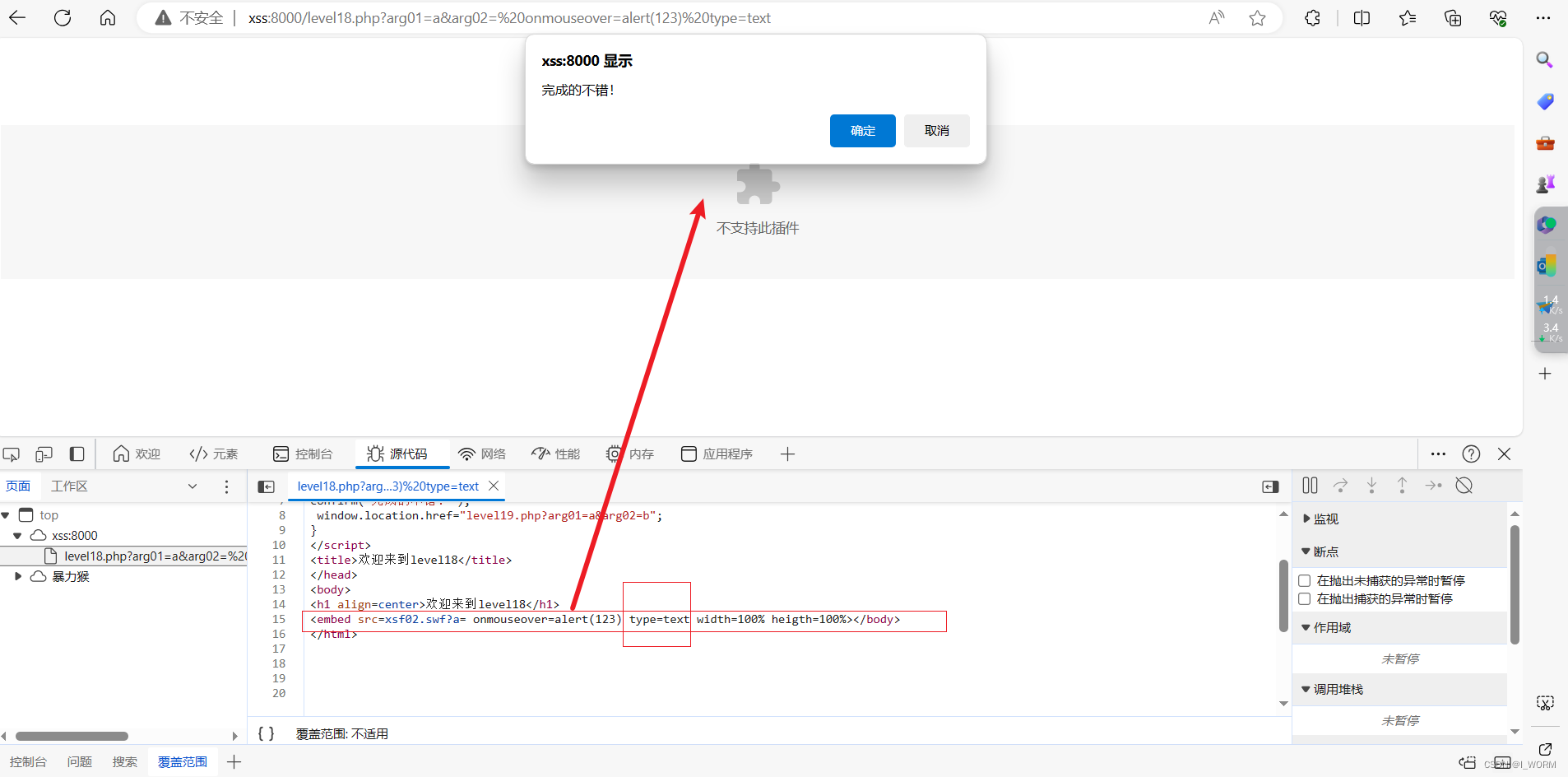
Task: Switch to the 性能 performance tab
Action: [x=556, y=454]
